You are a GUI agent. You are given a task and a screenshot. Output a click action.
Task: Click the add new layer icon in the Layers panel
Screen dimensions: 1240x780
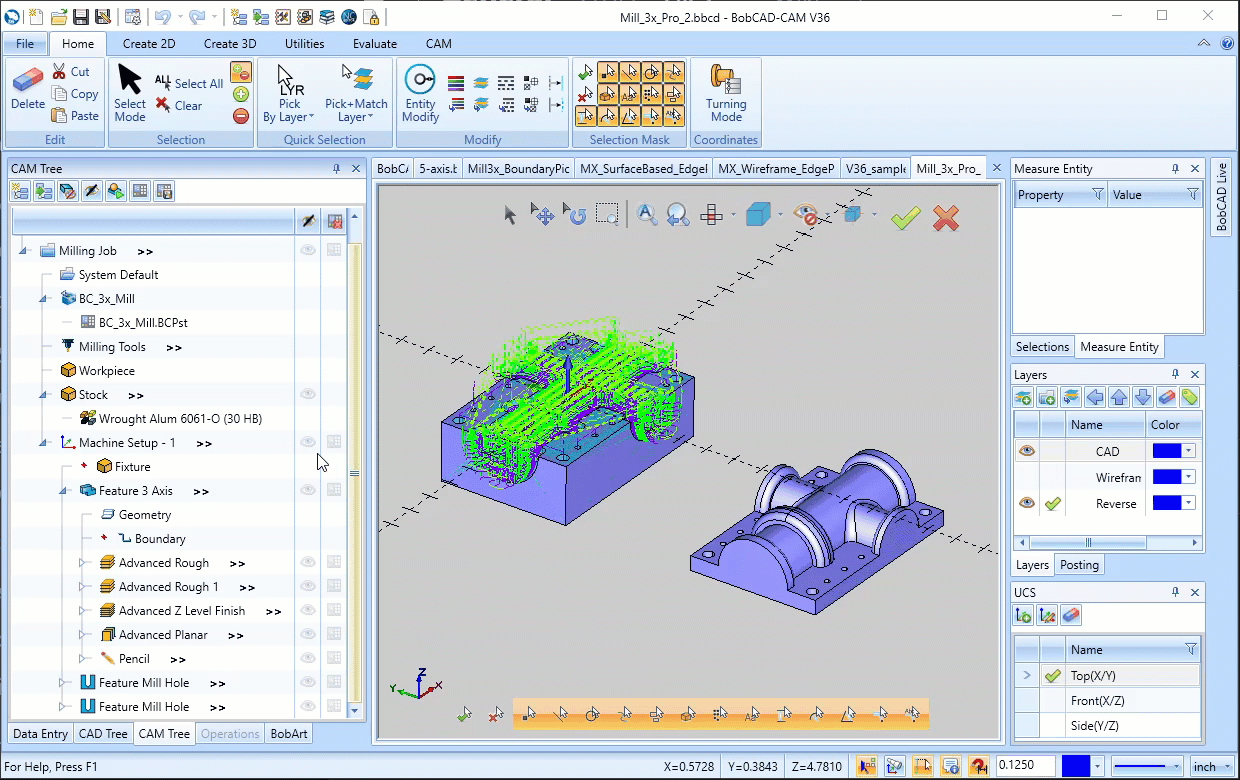pos(1023,397)
